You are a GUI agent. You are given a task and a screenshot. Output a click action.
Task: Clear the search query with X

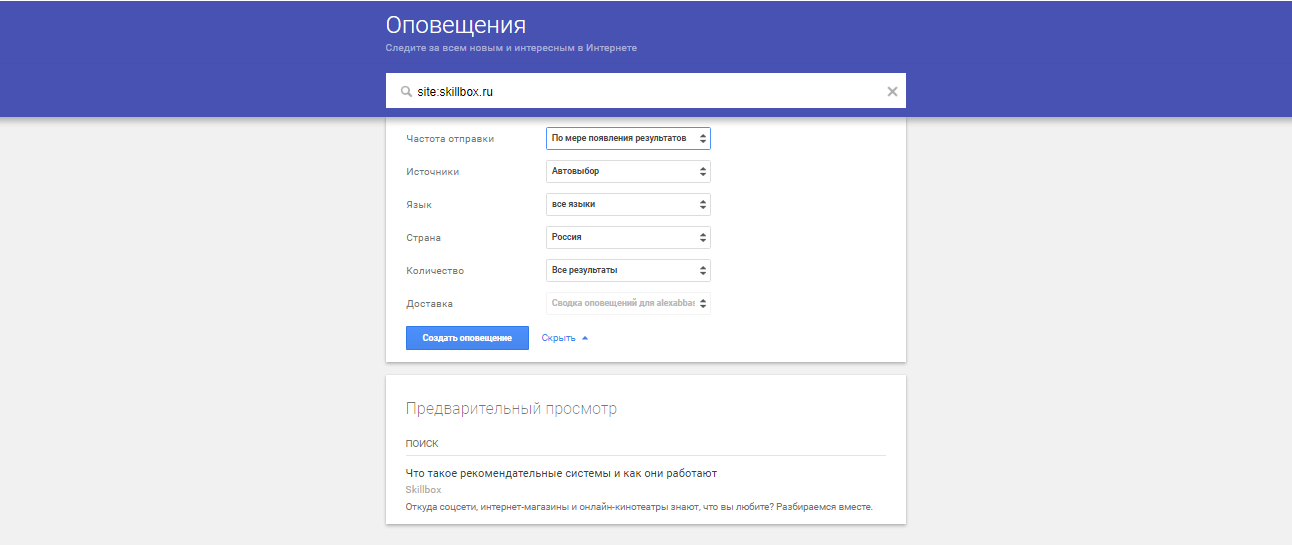click(x=893, y=91)
